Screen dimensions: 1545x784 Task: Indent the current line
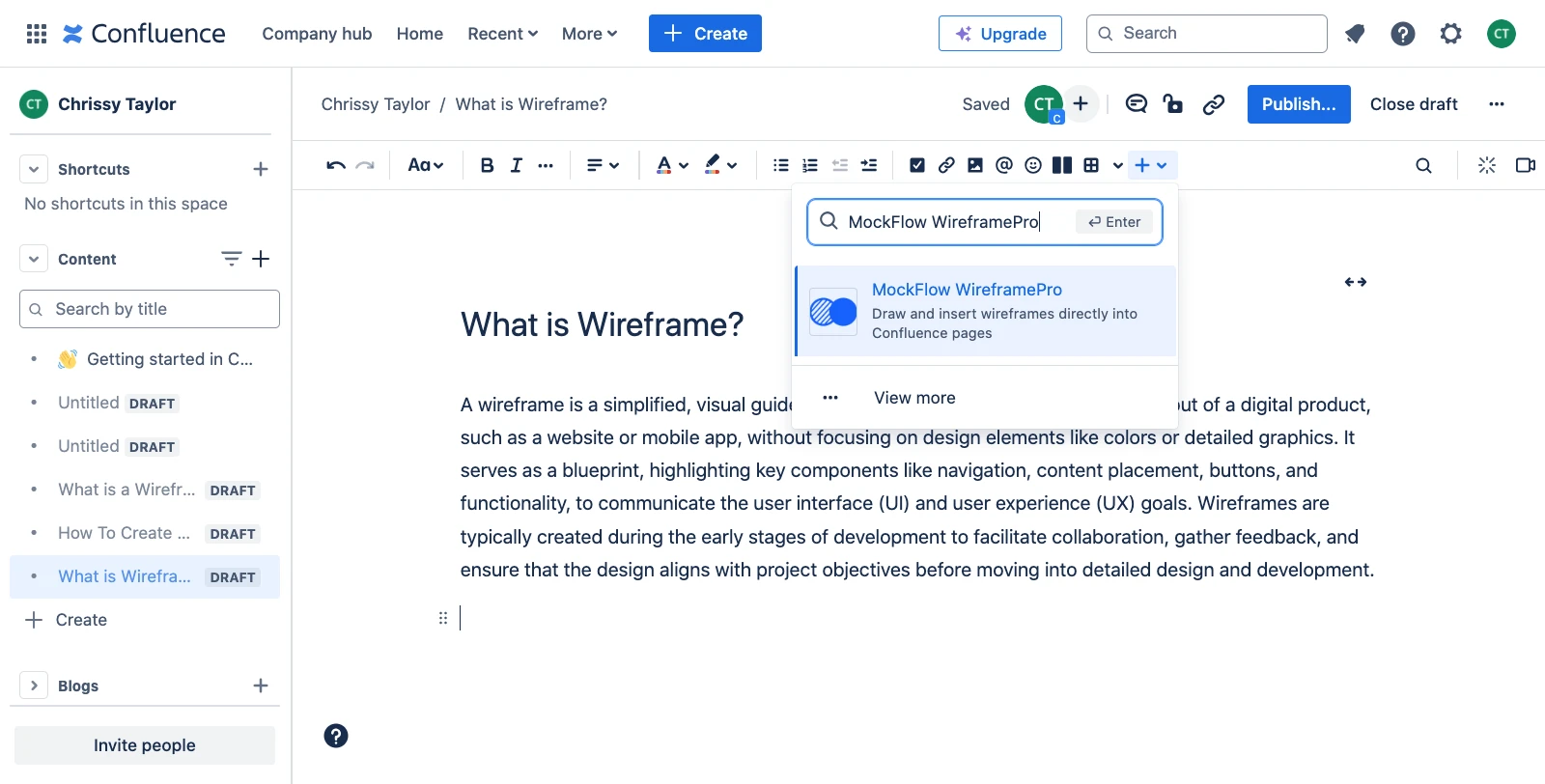(x=869, y=165)
